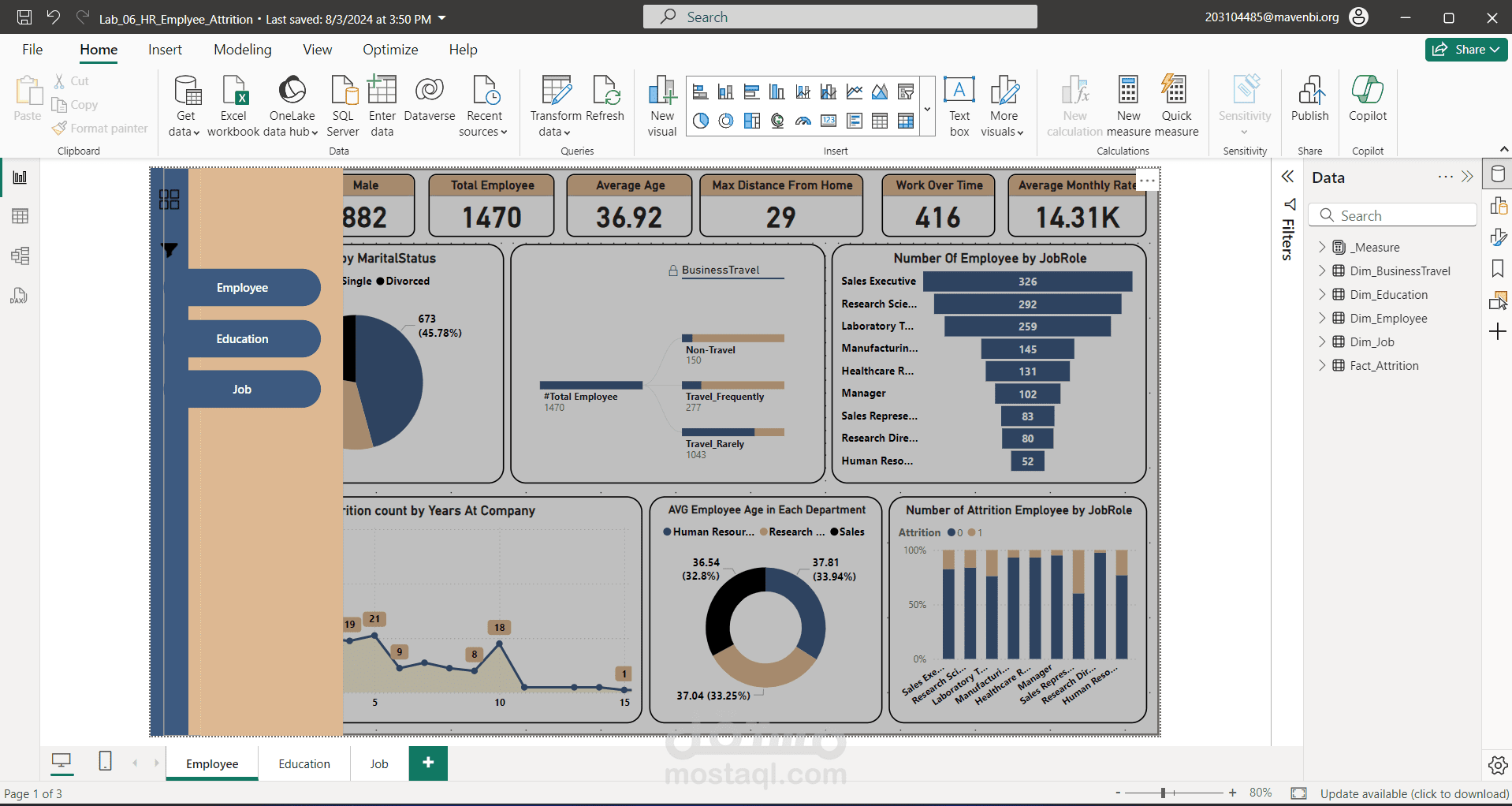
Task: Open the File menu
Action: (32, 50)
